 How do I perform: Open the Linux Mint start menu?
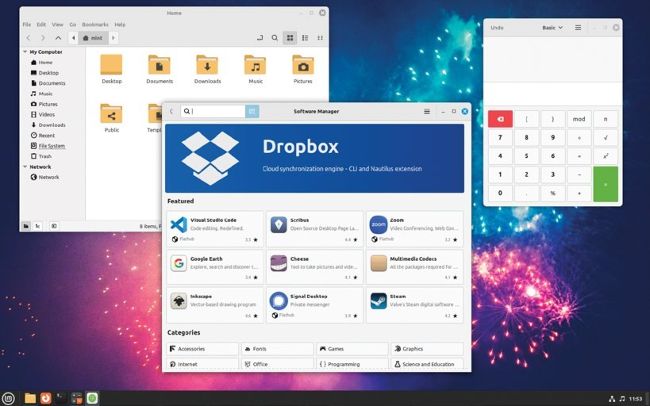click(x=8, y=398)
